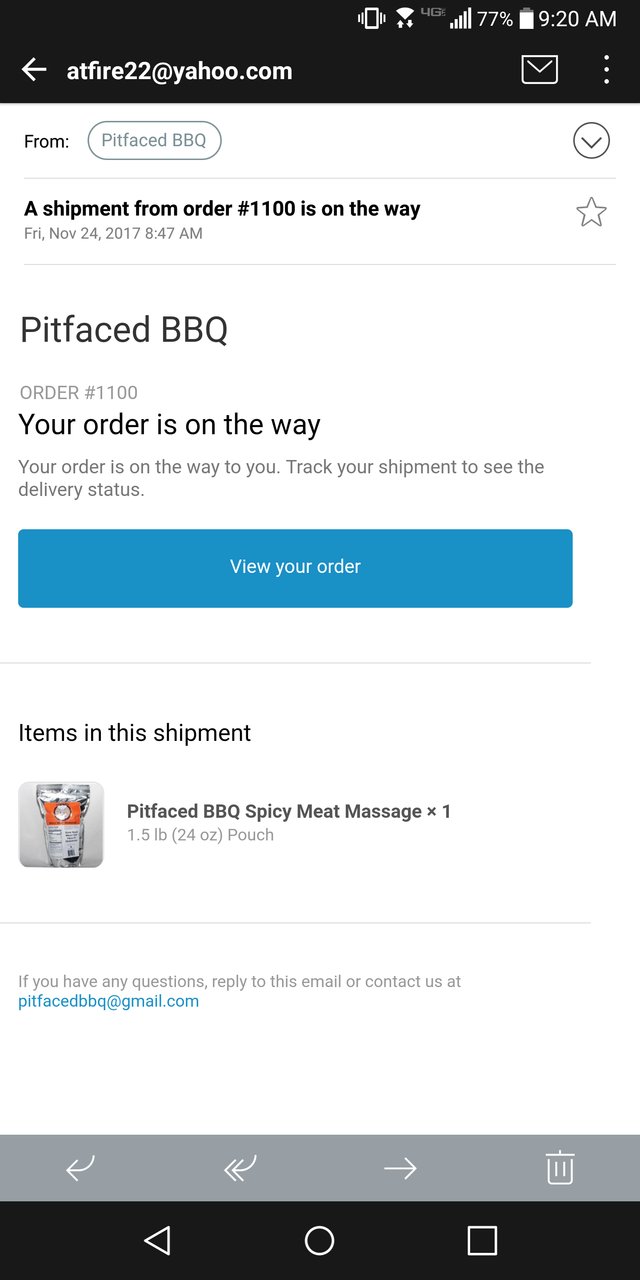Select the atfire22@yahoo.com account title
Viewport: 640px width, 1280px height.
click(x=180, y=71)
